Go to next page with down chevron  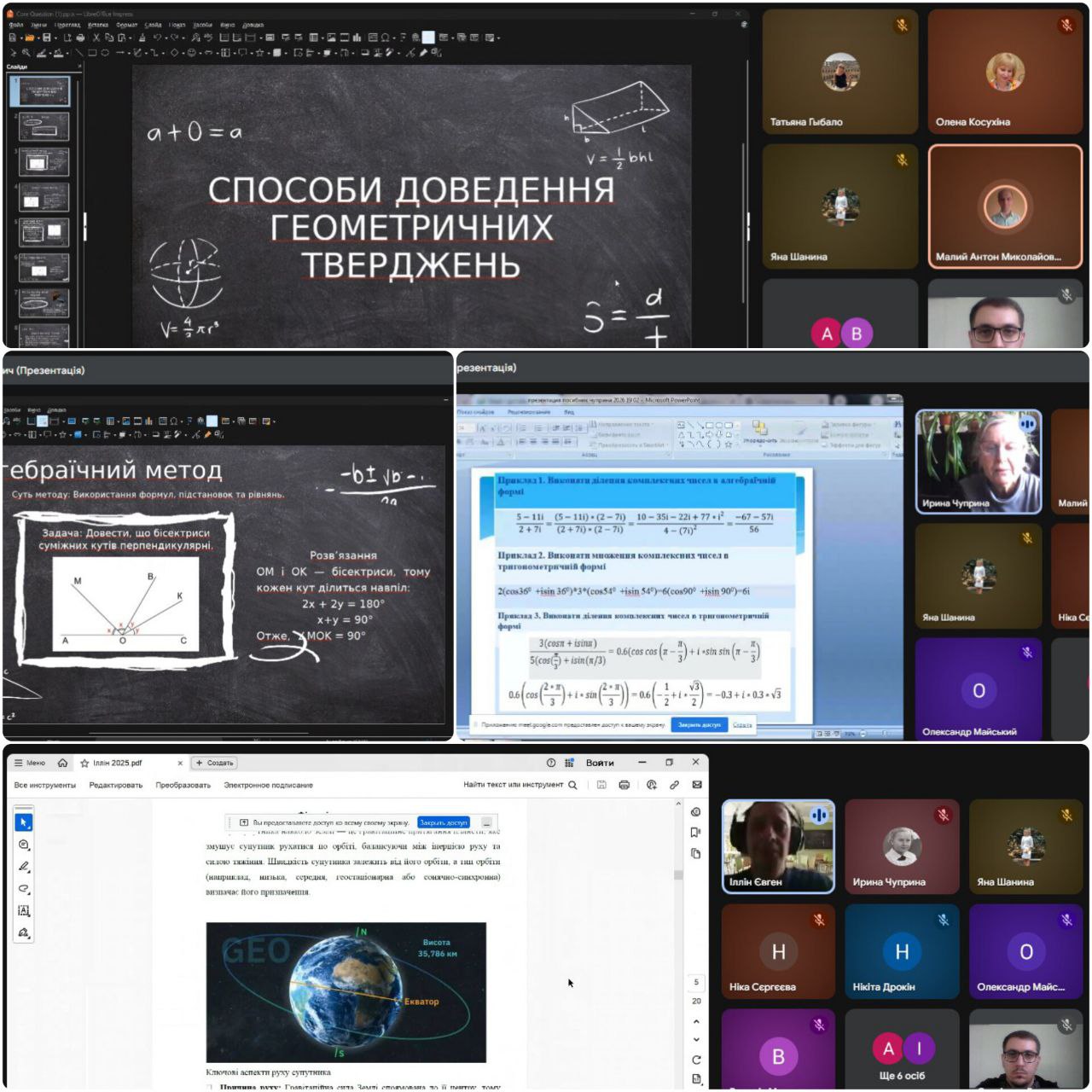[696, 1039]
